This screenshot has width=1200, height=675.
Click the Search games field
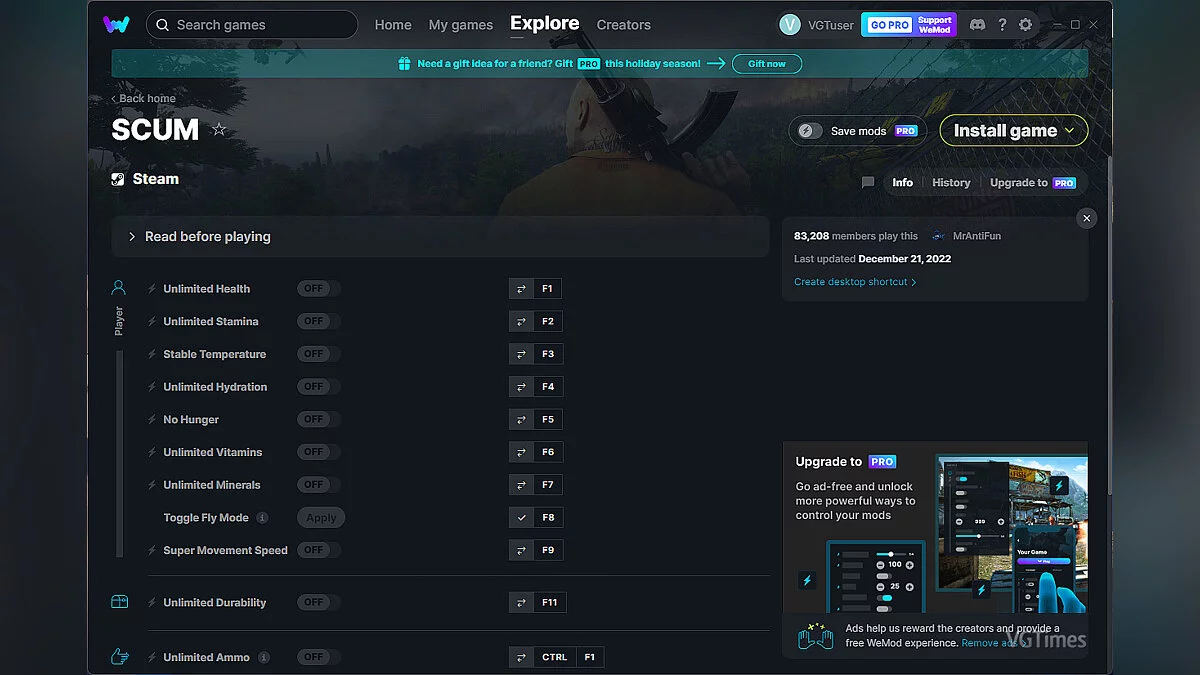point(252,25)
